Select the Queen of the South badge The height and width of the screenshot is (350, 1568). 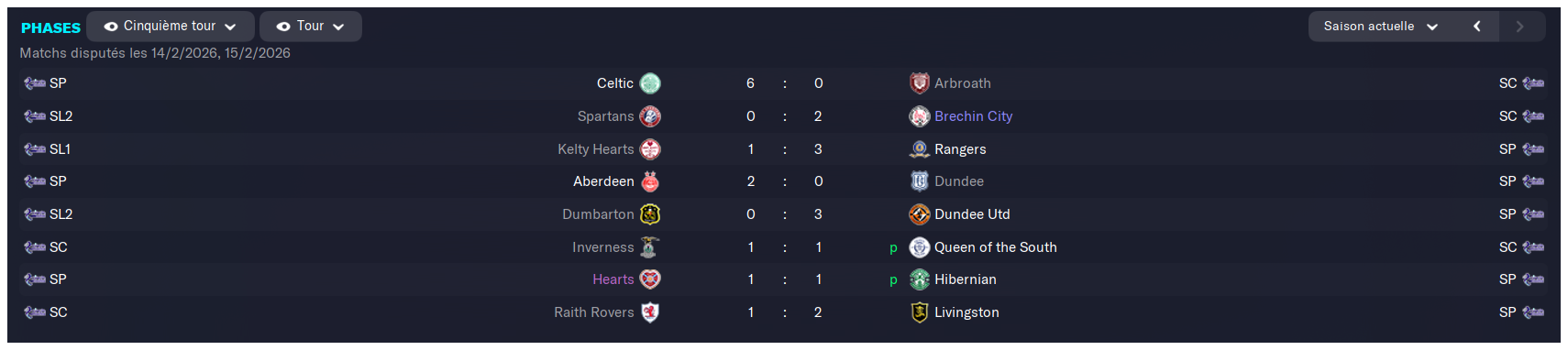pos(919,247)
